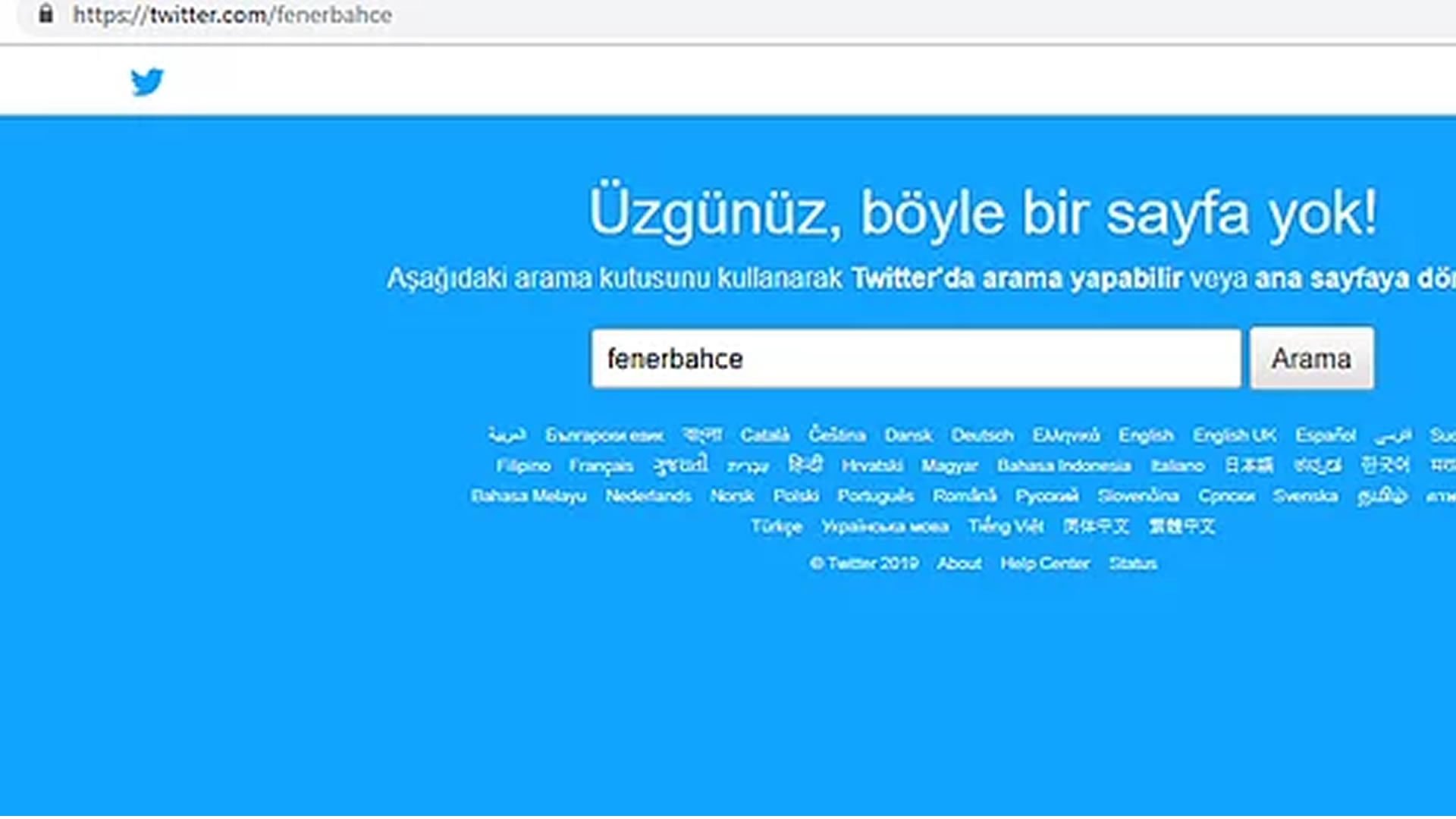Select the Русский language link
Viewport: 1456px width, 819px height.
tap(1047, 496)
